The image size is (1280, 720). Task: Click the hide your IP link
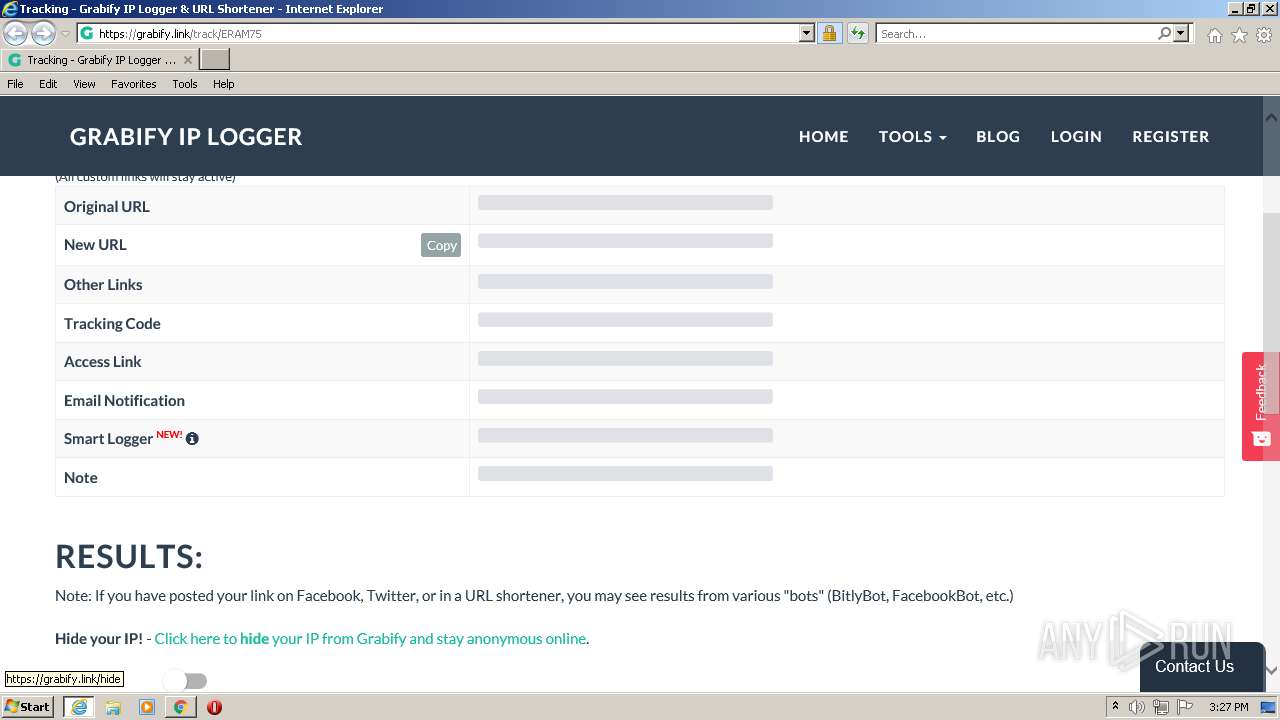(x=370, y=638)
